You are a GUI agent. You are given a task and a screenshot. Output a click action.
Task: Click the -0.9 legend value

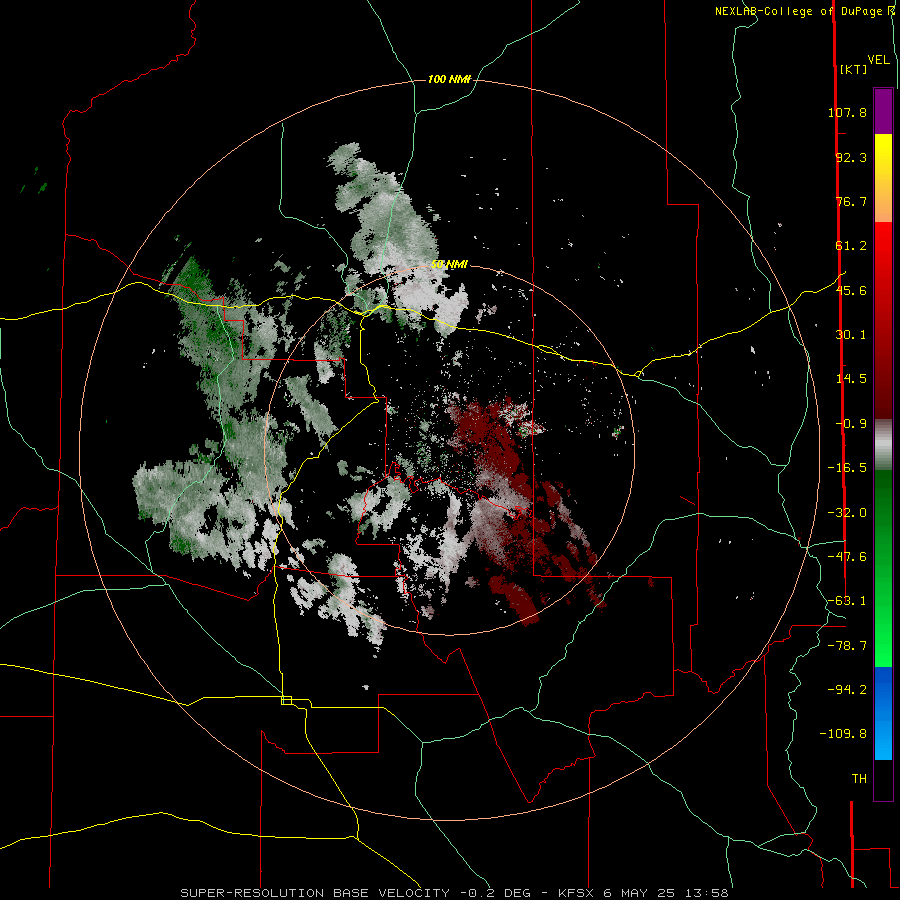pos(851,424)
